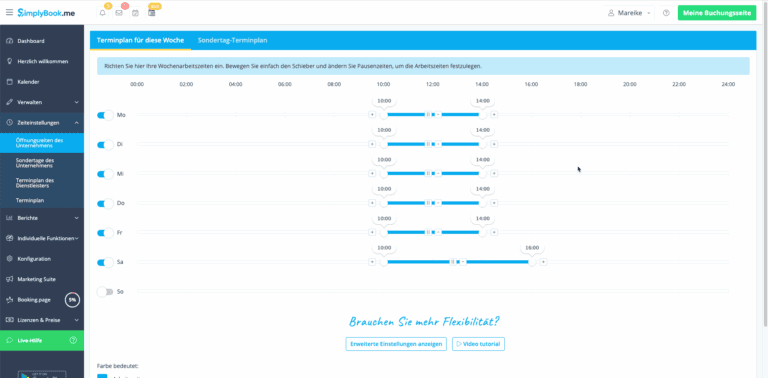Toggle off Saturday (Sa) working day
The height and width of the screenshot is (378, 768).
(105, 262)
